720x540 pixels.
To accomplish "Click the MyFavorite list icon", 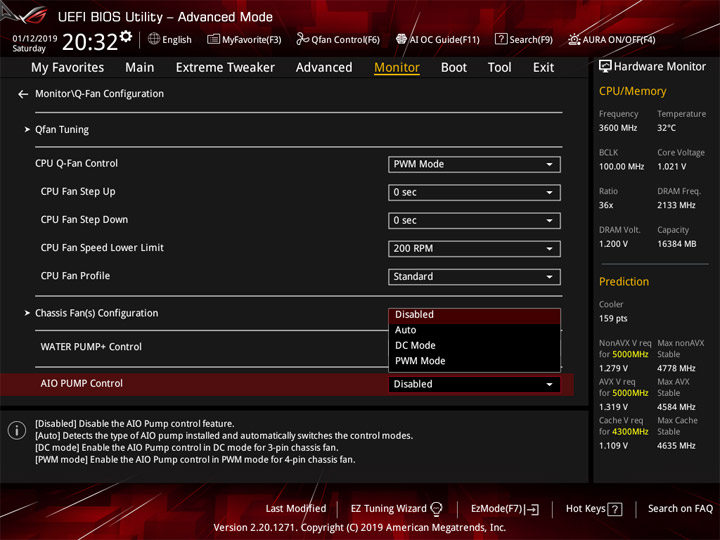I will [x=213, y=39].
